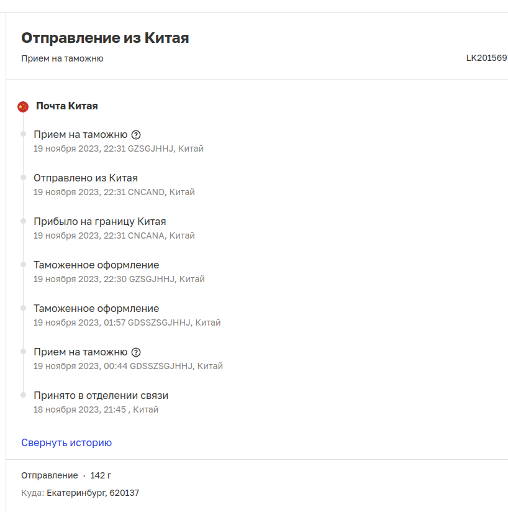
Task: Click the Прибыло на границу Китая event
Action: tap(100, 222)
